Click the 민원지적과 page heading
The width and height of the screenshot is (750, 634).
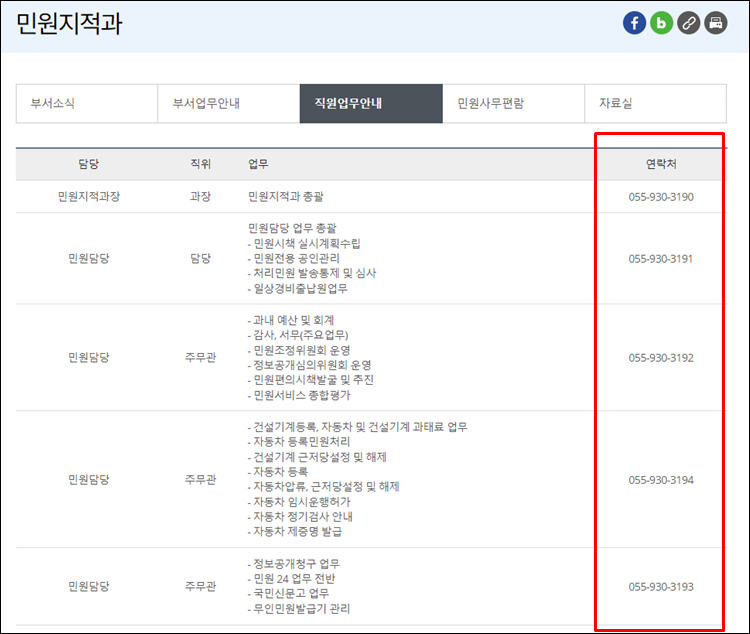69,23
